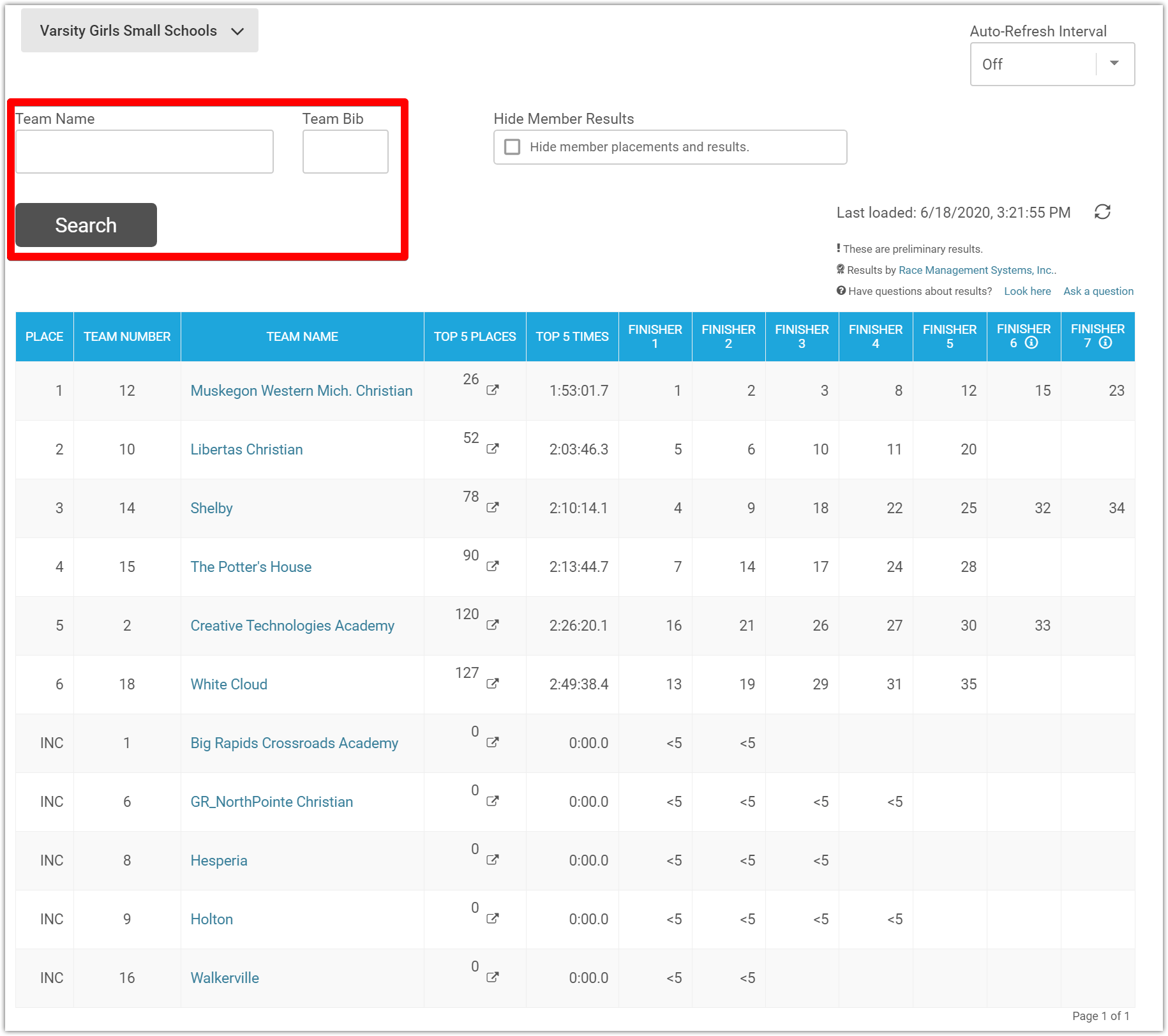Viewport: 1168px width, 1036px height.
Task: Open the Hesperia team link
Action: (218, 860)
